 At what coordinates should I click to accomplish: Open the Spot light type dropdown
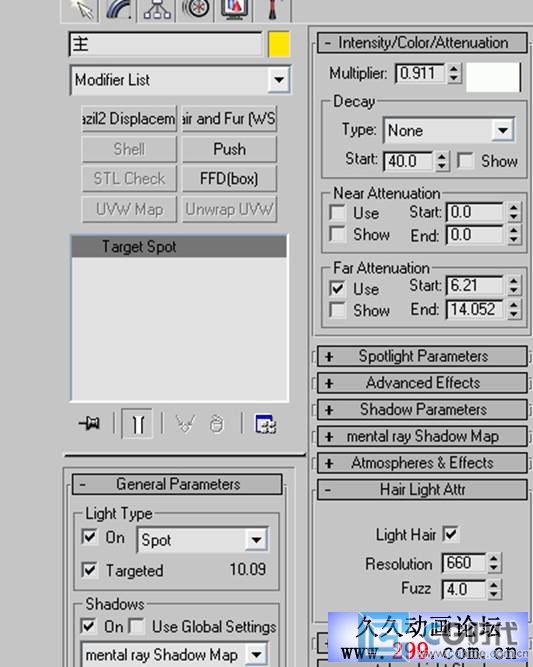tap(202, 540)
